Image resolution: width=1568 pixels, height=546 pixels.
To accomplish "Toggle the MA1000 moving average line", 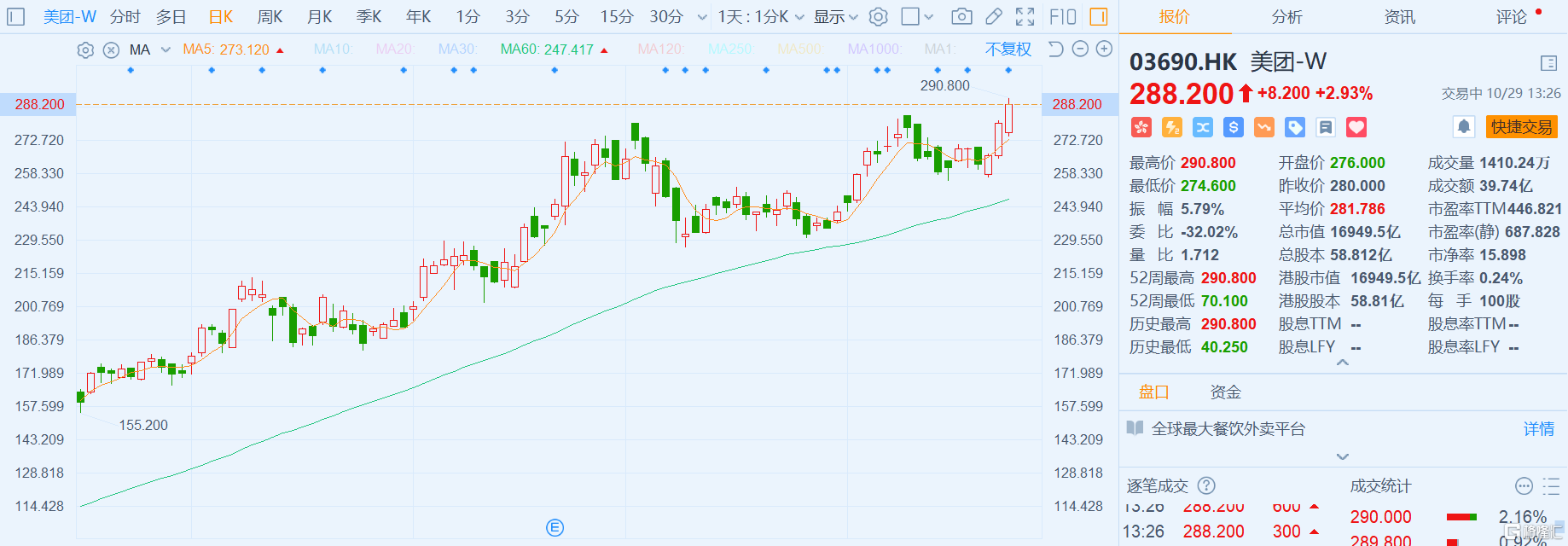I will pos(874,49).
